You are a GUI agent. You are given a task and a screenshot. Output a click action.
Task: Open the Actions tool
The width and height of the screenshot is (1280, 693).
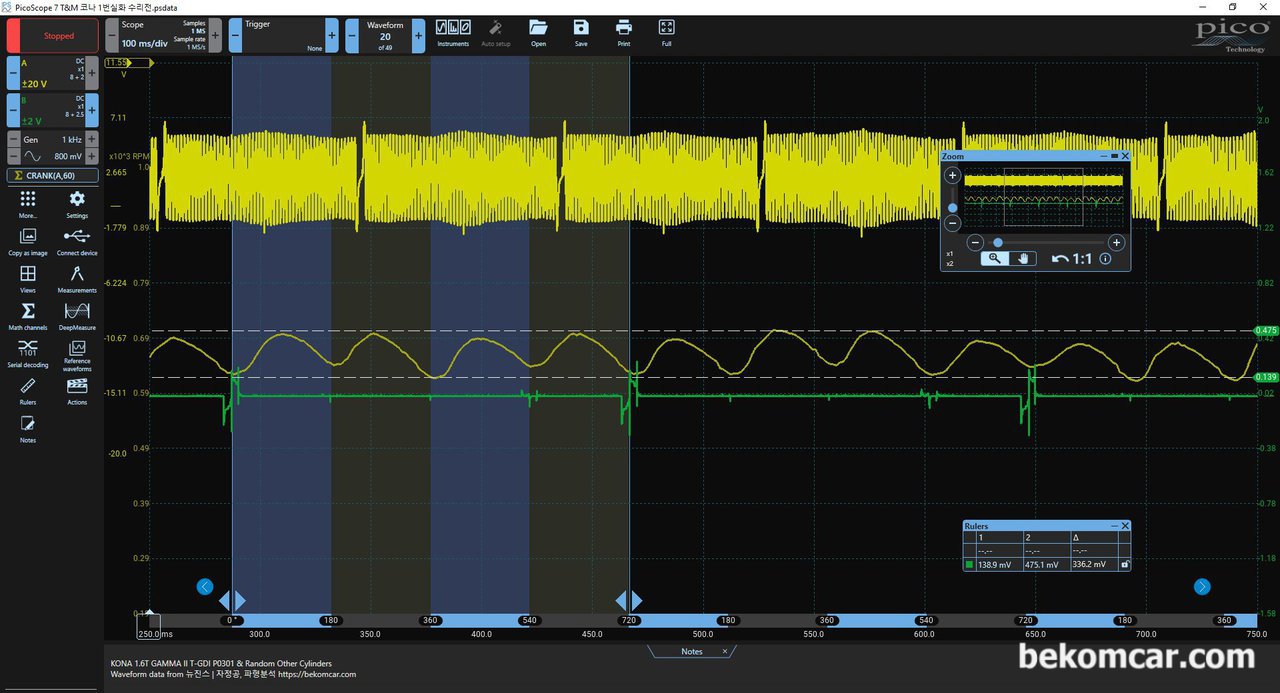click(x=77, y=391)
